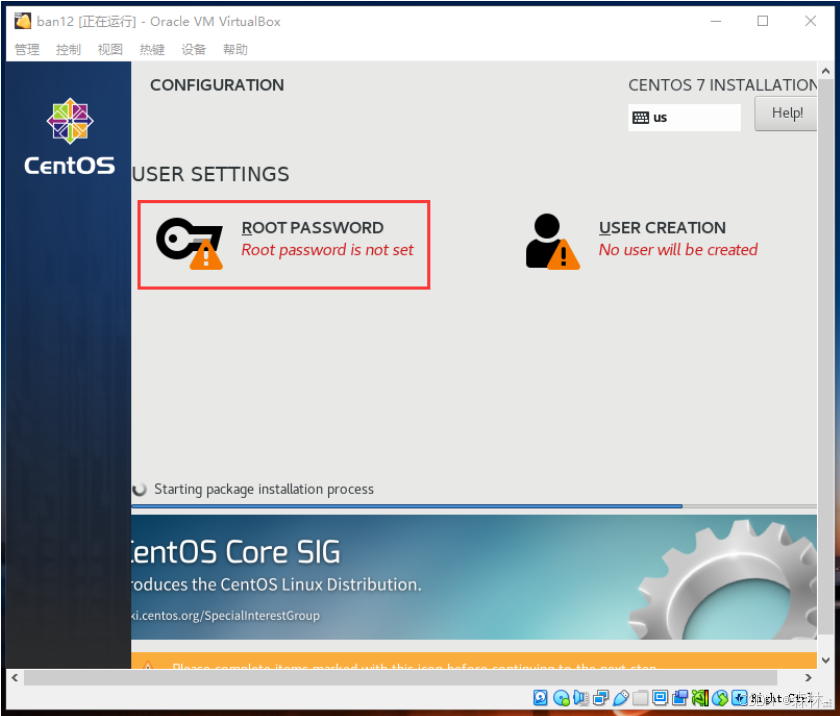Minimize the VirtualBox window

pyautogui.click(x=715, y=21)
